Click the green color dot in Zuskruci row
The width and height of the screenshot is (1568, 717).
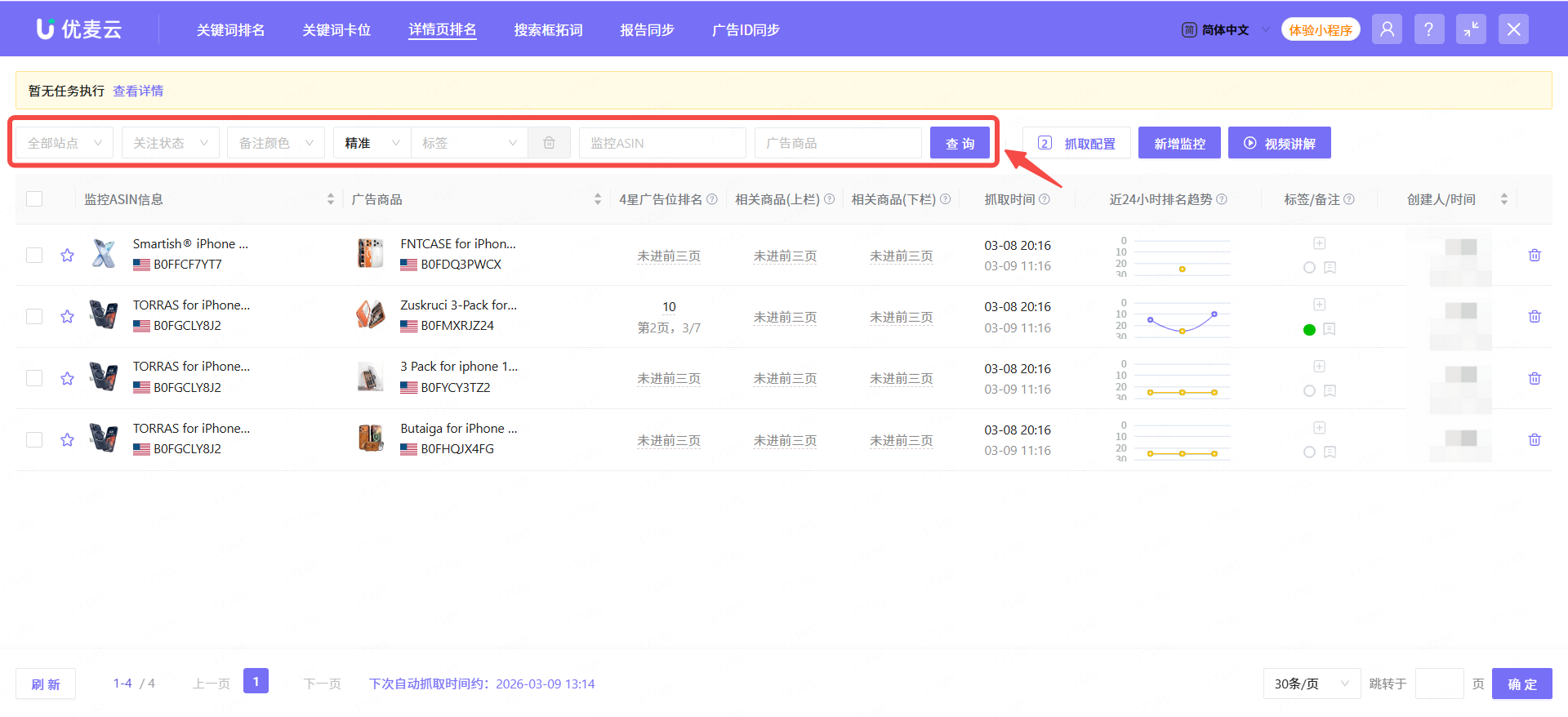(1309, 330)
